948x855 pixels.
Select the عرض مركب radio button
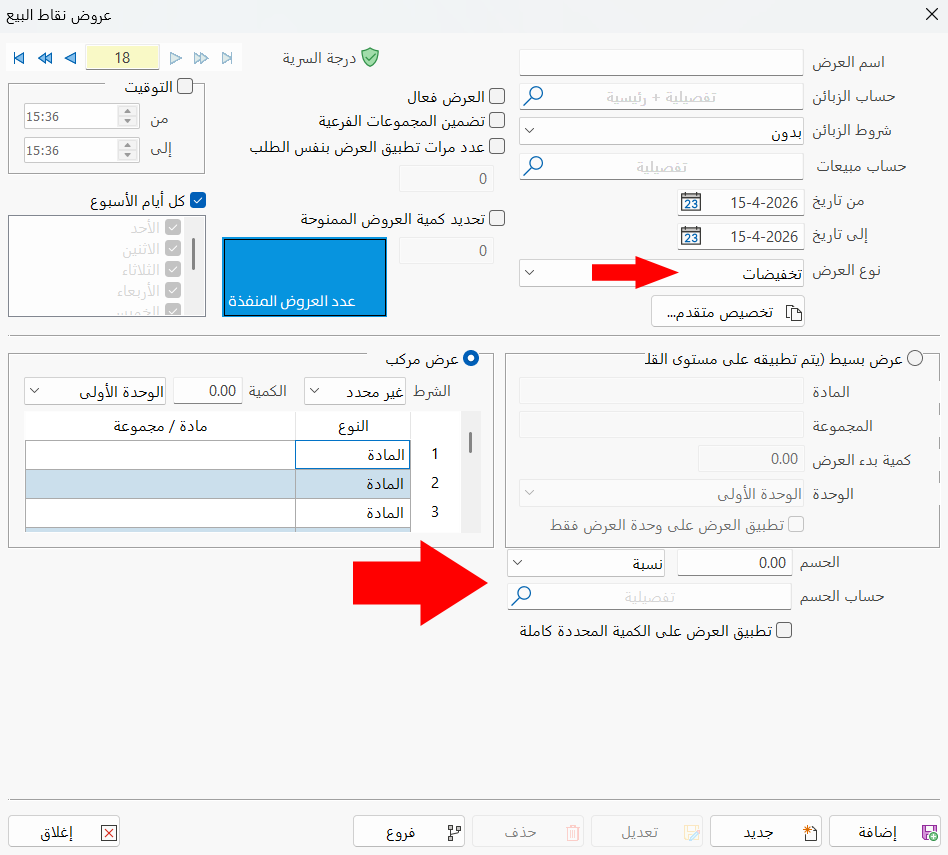[x=471, y=359]
